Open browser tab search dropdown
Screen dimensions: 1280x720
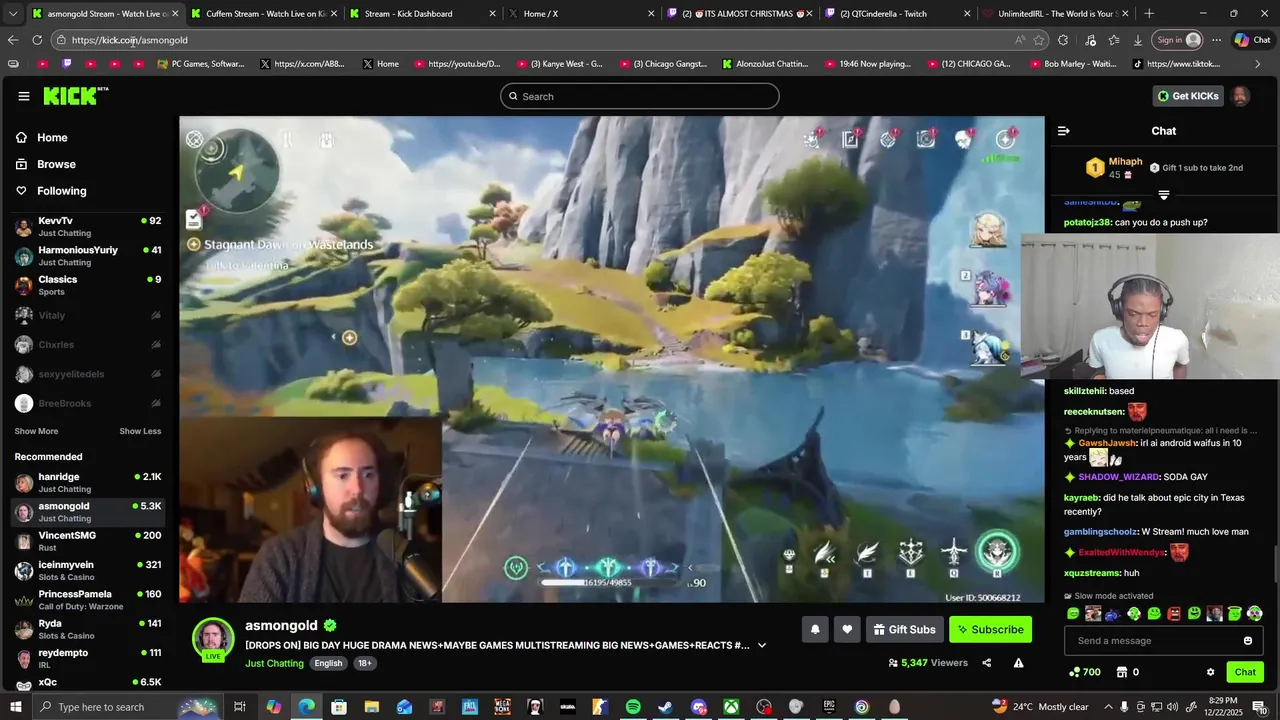point(13,14)
